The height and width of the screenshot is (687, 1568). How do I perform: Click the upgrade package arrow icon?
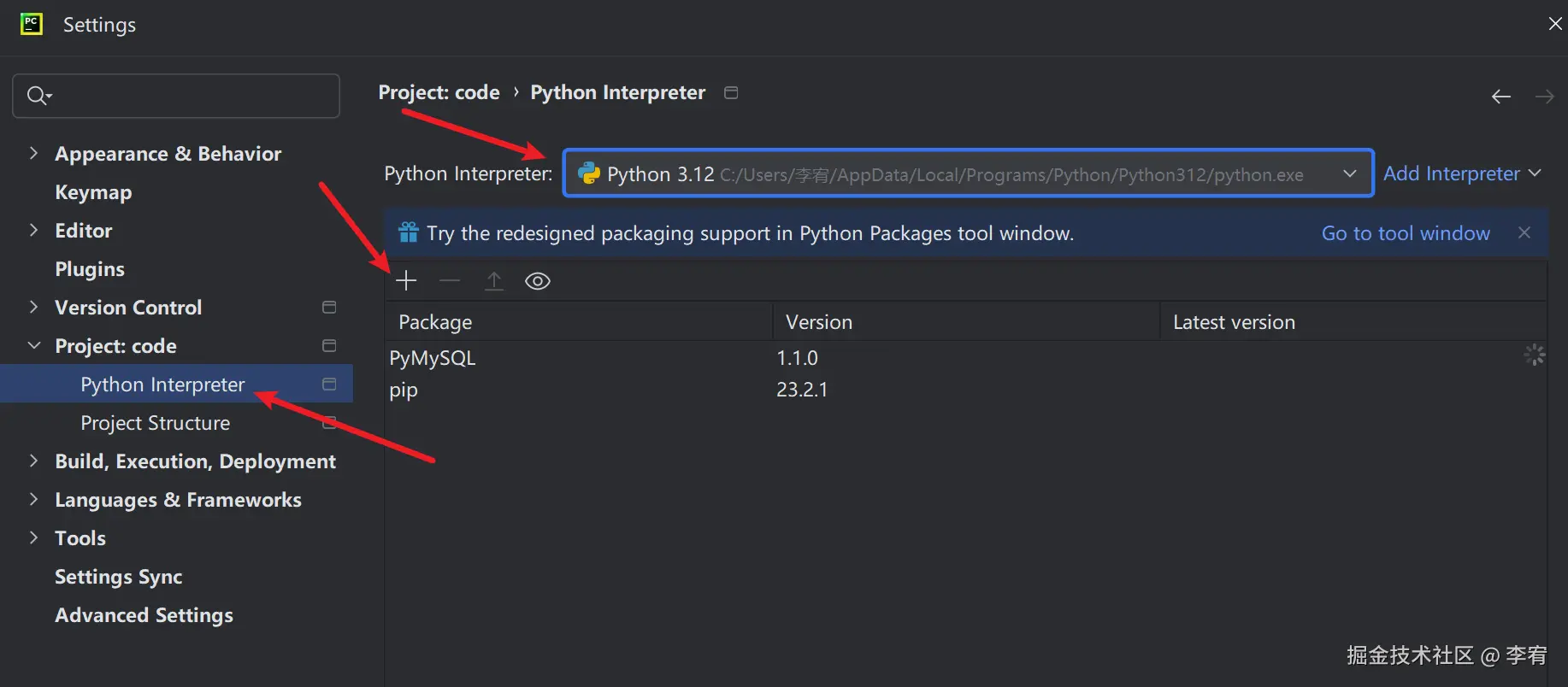[x=494, y=281]
